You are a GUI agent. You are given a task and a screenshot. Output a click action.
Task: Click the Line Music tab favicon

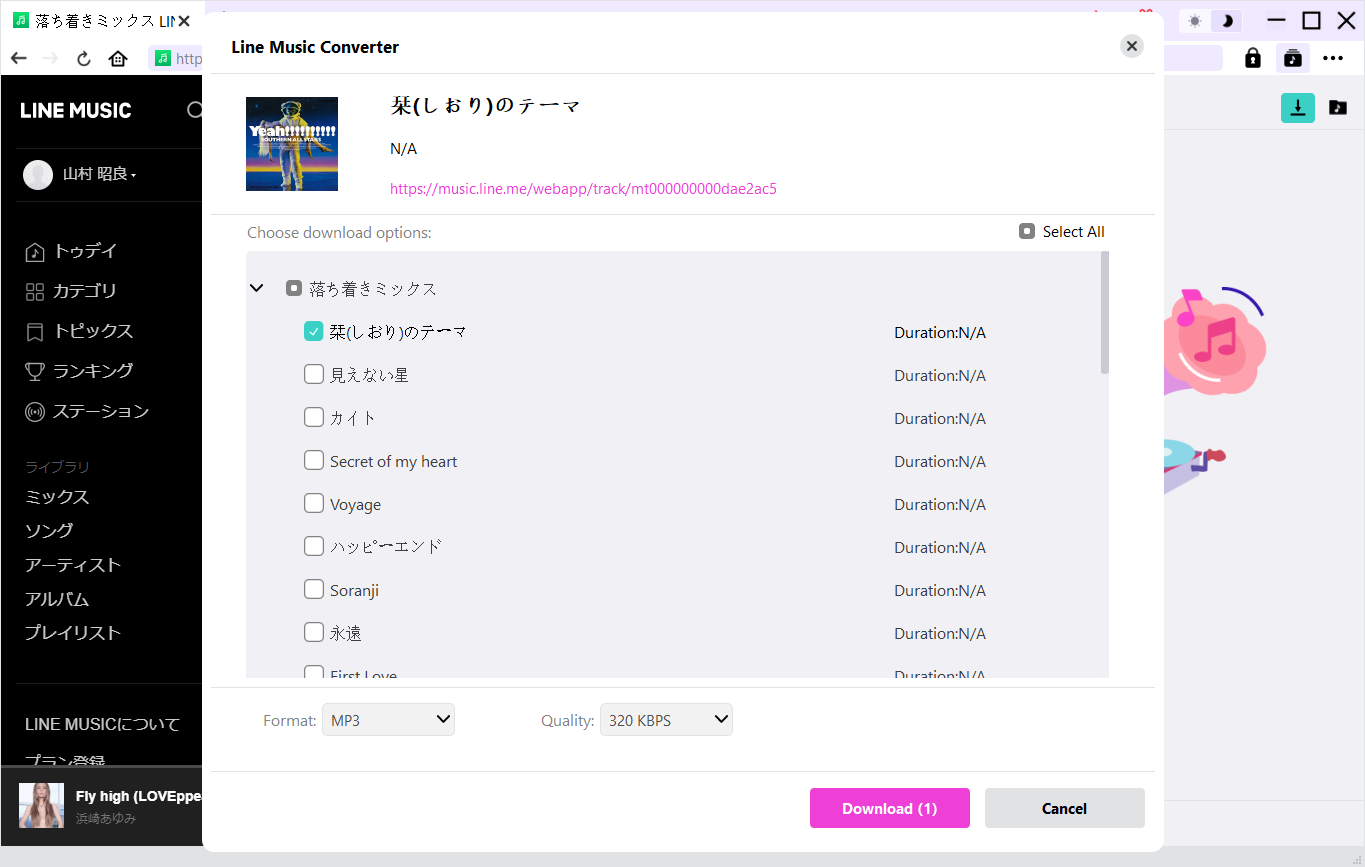(21, 21)
